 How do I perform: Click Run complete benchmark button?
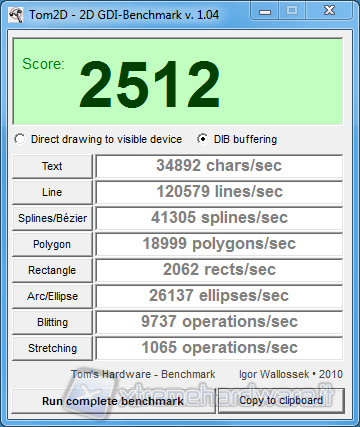point(113,401)
